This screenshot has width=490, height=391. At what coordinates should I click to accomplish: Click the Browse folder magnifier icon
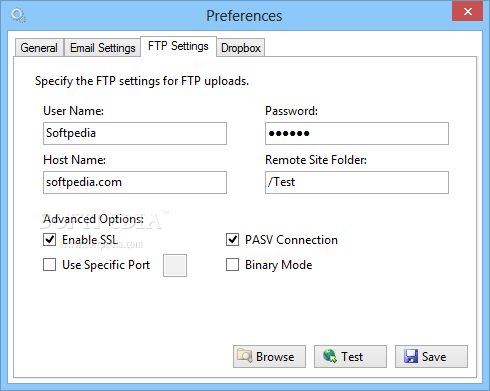click(245, 356)
